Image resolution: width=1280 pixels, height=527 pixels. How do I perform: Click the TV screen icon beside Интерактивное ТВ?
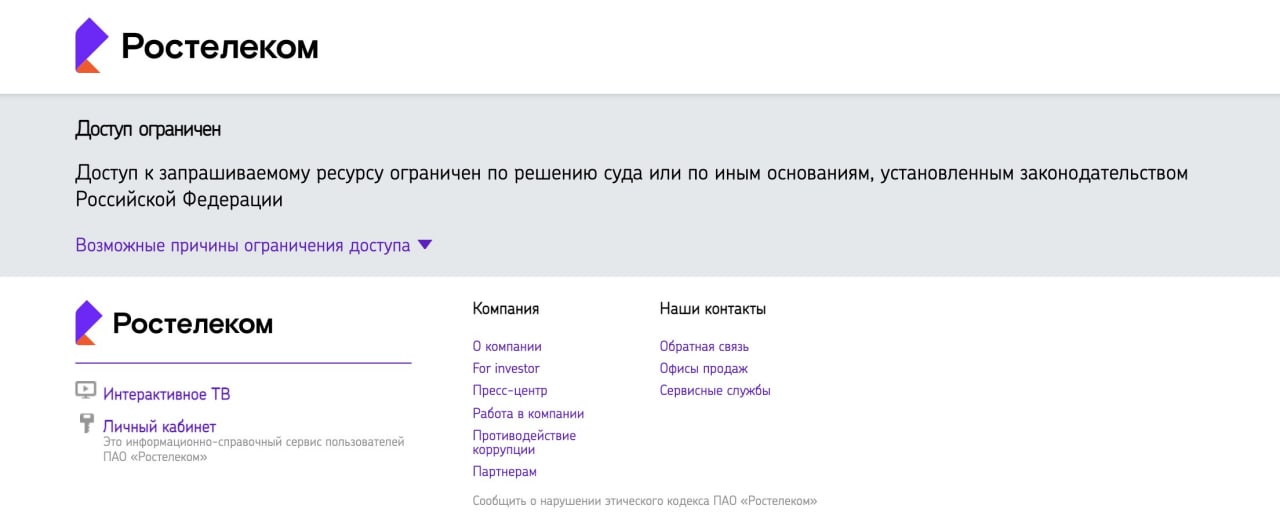pyautogui.click(x=86, y=390)
